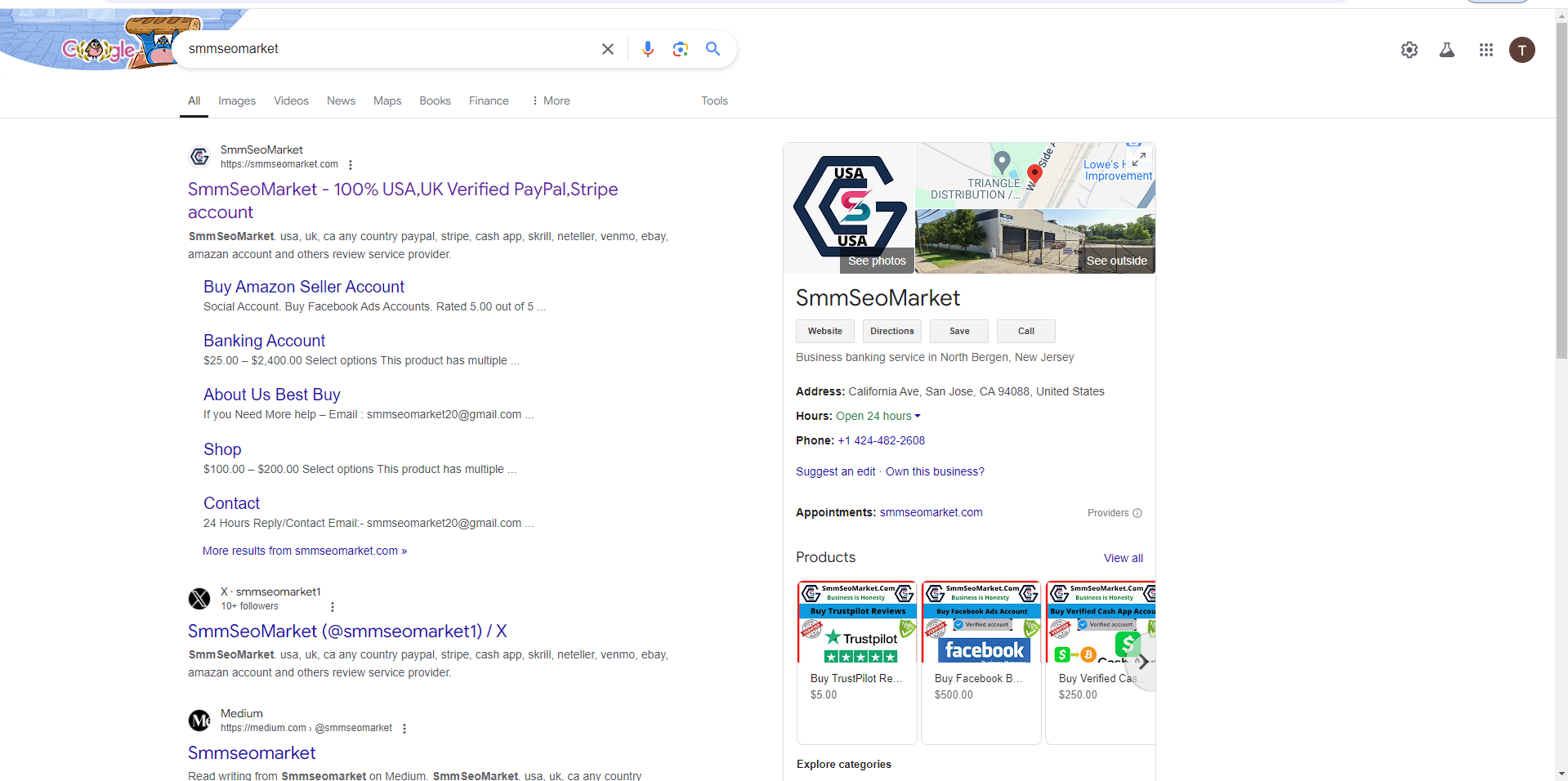This screenshot has height=781, width=1568.
Task: Open the Google apps grid
Action: [x=1486, y=50]
